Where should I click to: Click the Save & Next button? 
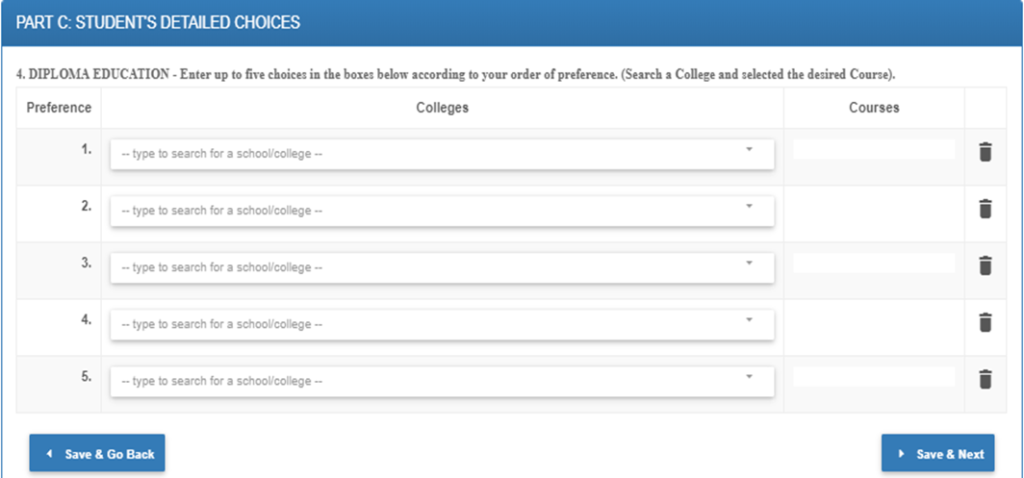[940, 454]
